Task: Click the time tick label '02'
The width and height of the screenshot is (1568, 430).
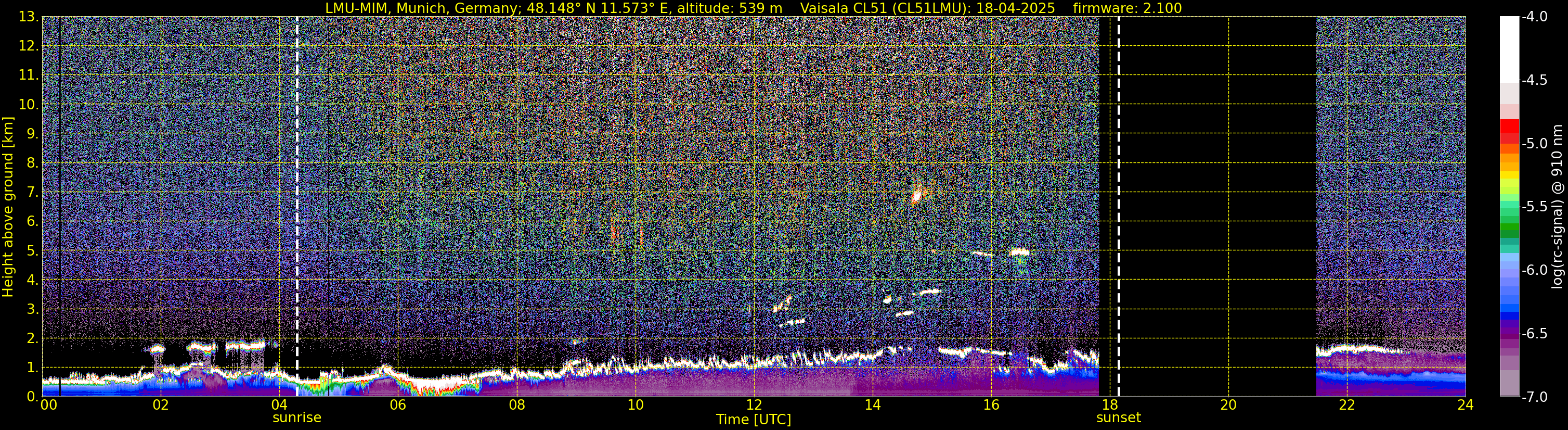Action: 161,405
